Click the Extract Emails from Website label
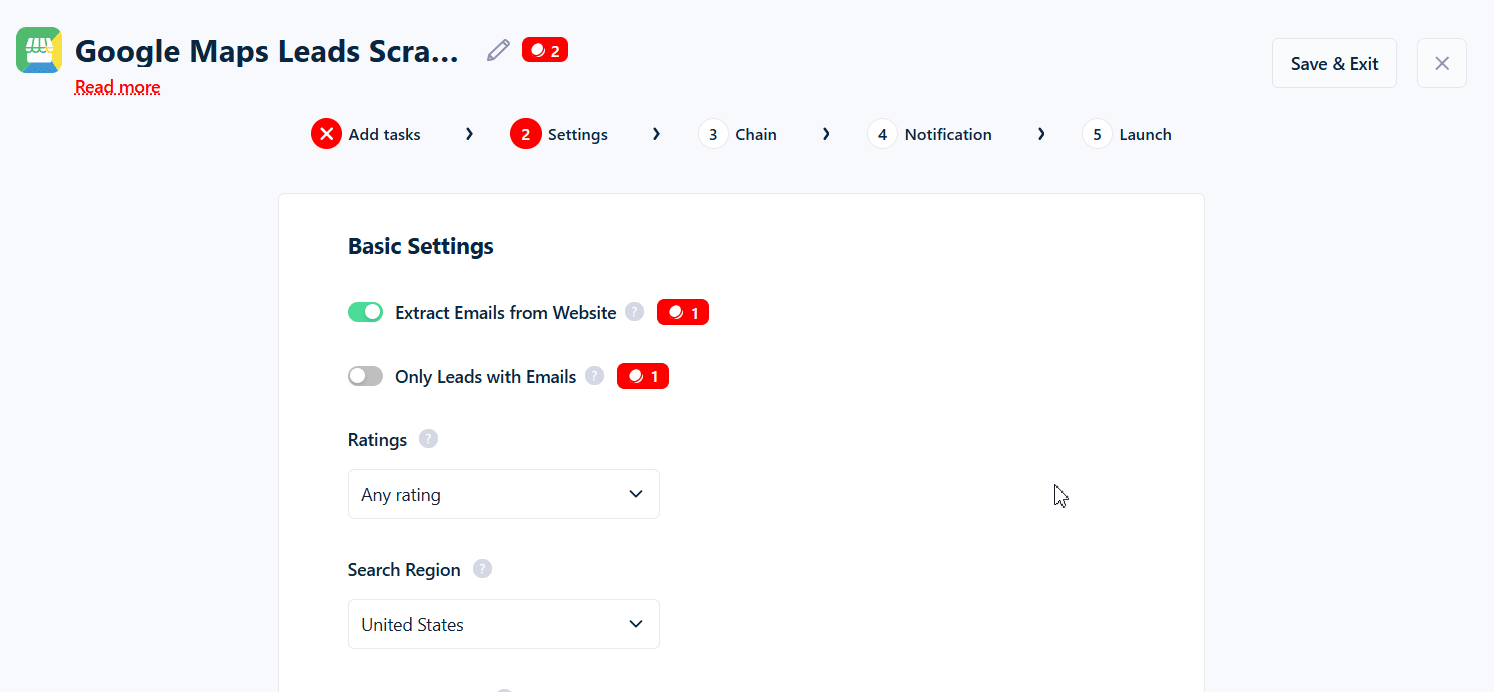This screenshot has width=1494, height=692. pyautogui.click(x=506, y=313)
